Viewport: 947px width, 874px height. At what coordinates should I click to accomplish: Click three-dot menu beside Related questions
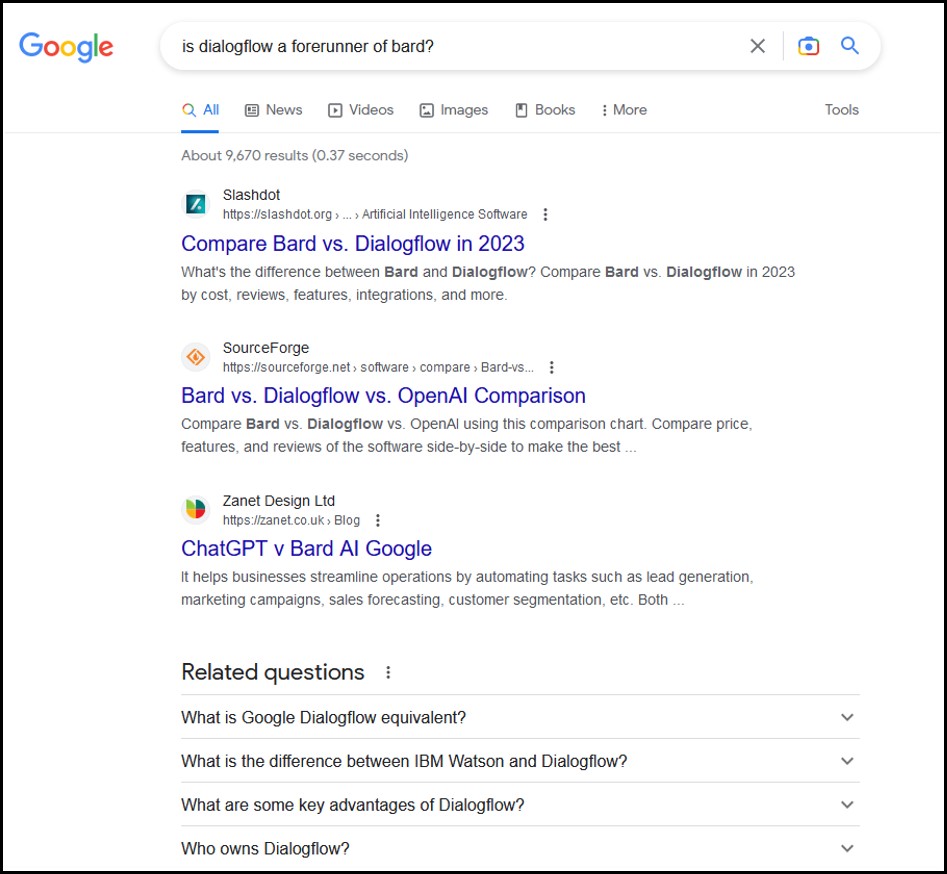click(x=388, y=673)
